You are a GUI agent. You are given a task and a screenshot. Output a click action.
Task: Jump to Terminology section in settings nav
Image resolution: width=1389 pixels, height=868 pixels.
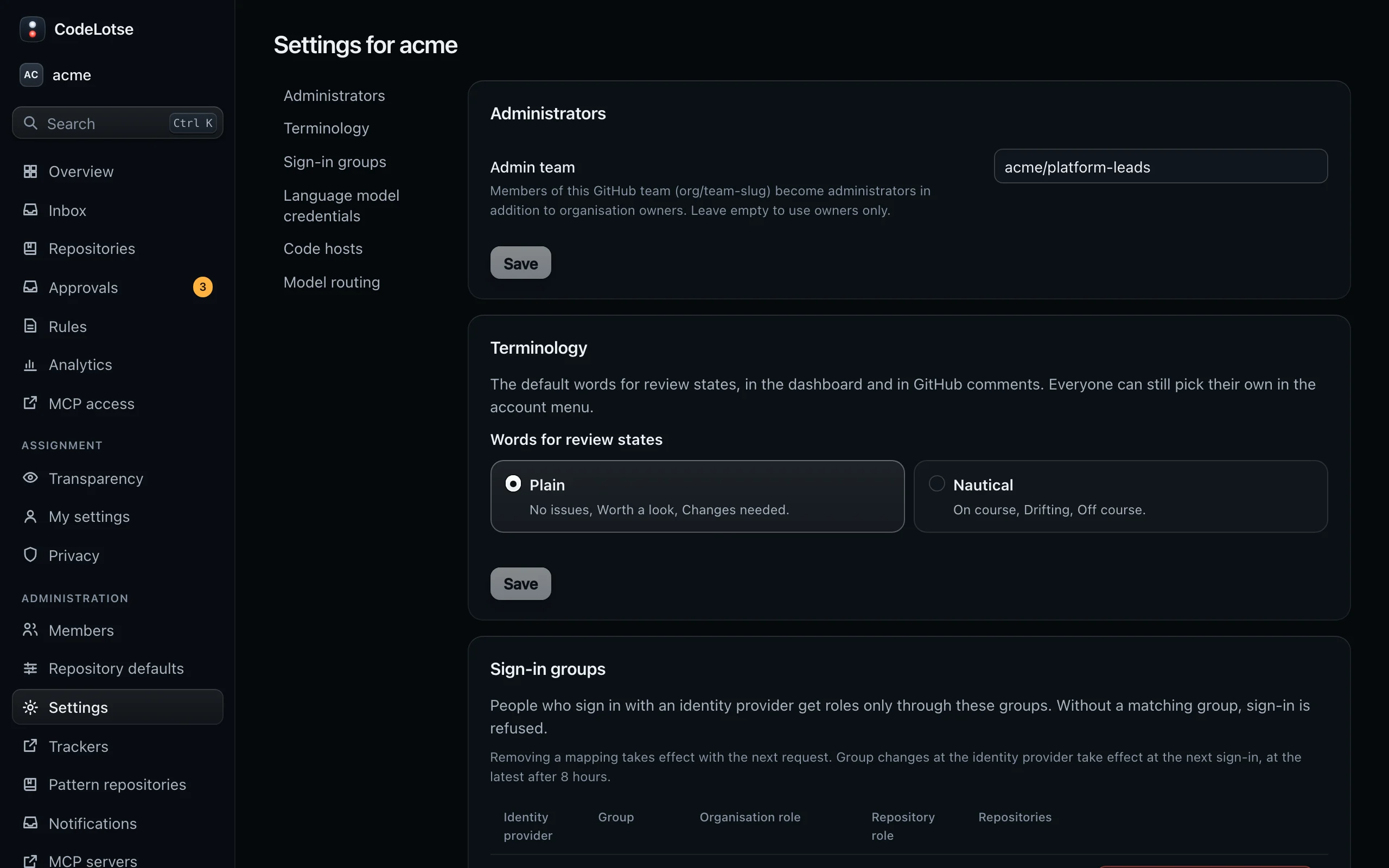326,128
